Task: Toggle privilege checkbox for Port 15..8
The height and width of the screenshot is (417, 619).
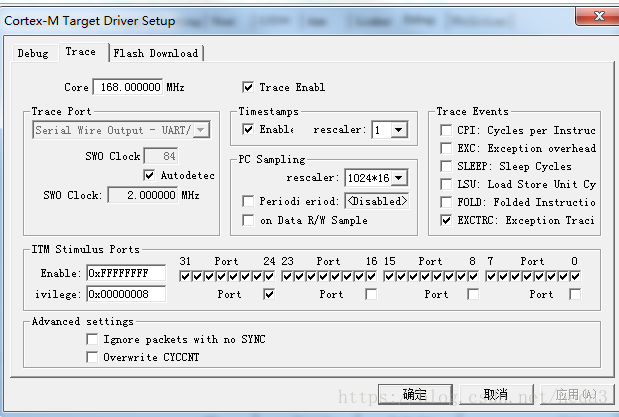Action: click(x=473, y=294)
